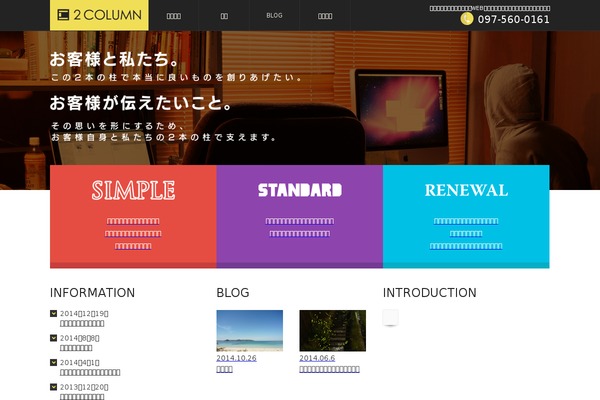
Task: Click the checkmark icon beside 2014 4 1 entry
Action: 54,362
